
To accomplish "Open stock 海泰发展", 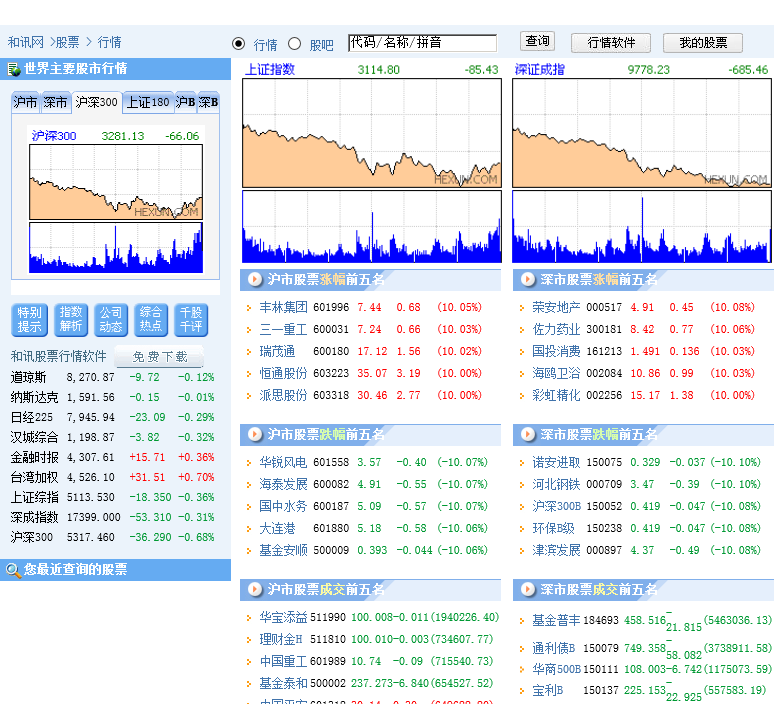I will point(283,484).
